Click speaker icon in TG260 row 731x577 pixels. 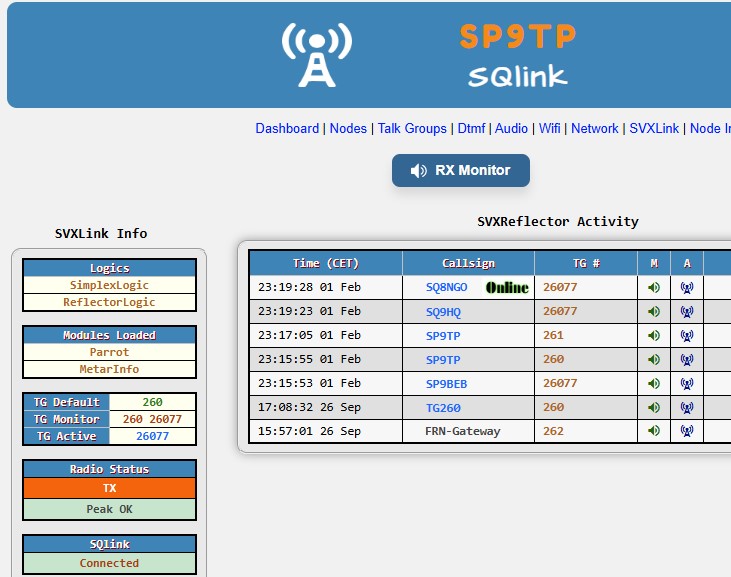point(654,407)
